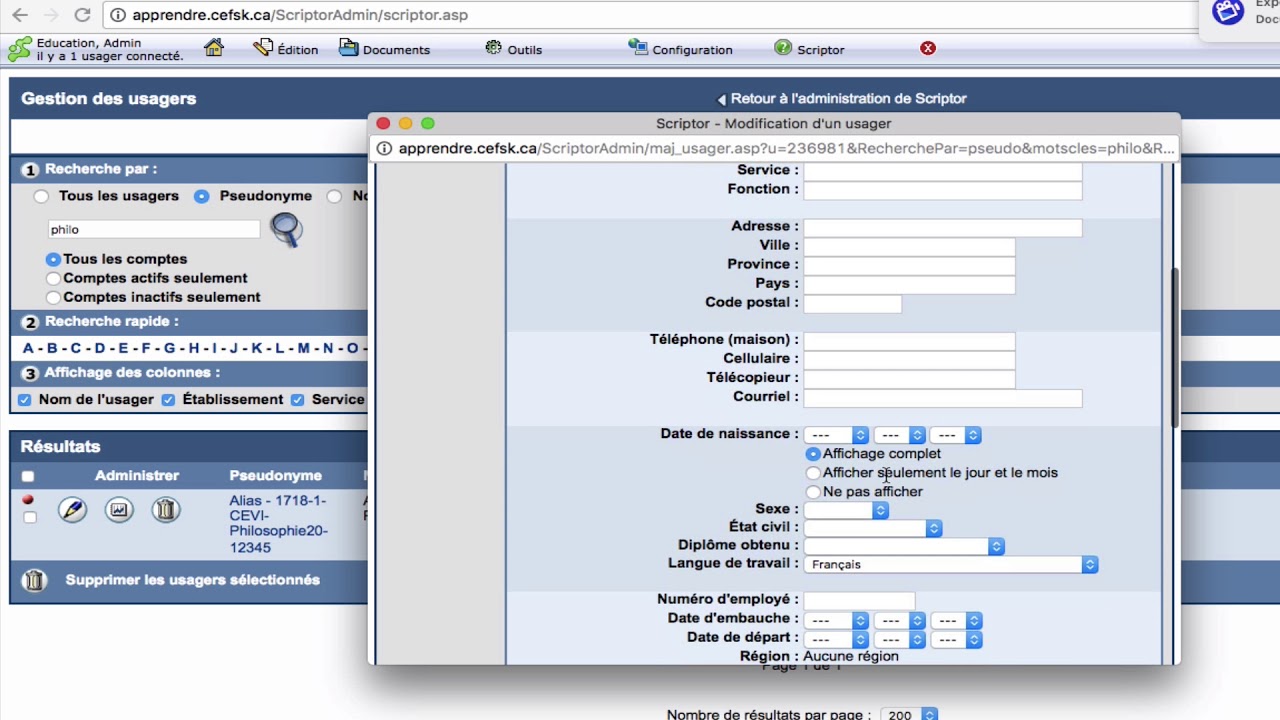Screen dimensions: 1280x720
Task: Select Tous les usagers radio button
Action: click(41, 196)
